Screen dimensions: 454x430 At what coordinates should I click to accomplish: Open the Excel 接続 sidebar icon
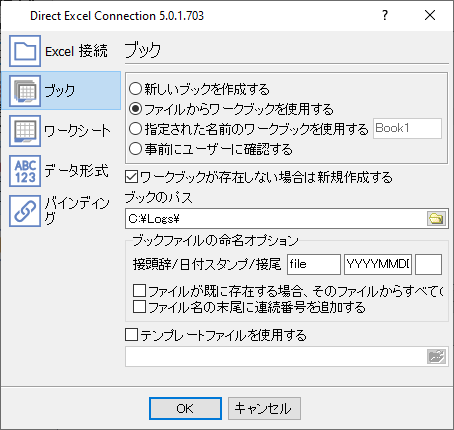click(25, 51)
